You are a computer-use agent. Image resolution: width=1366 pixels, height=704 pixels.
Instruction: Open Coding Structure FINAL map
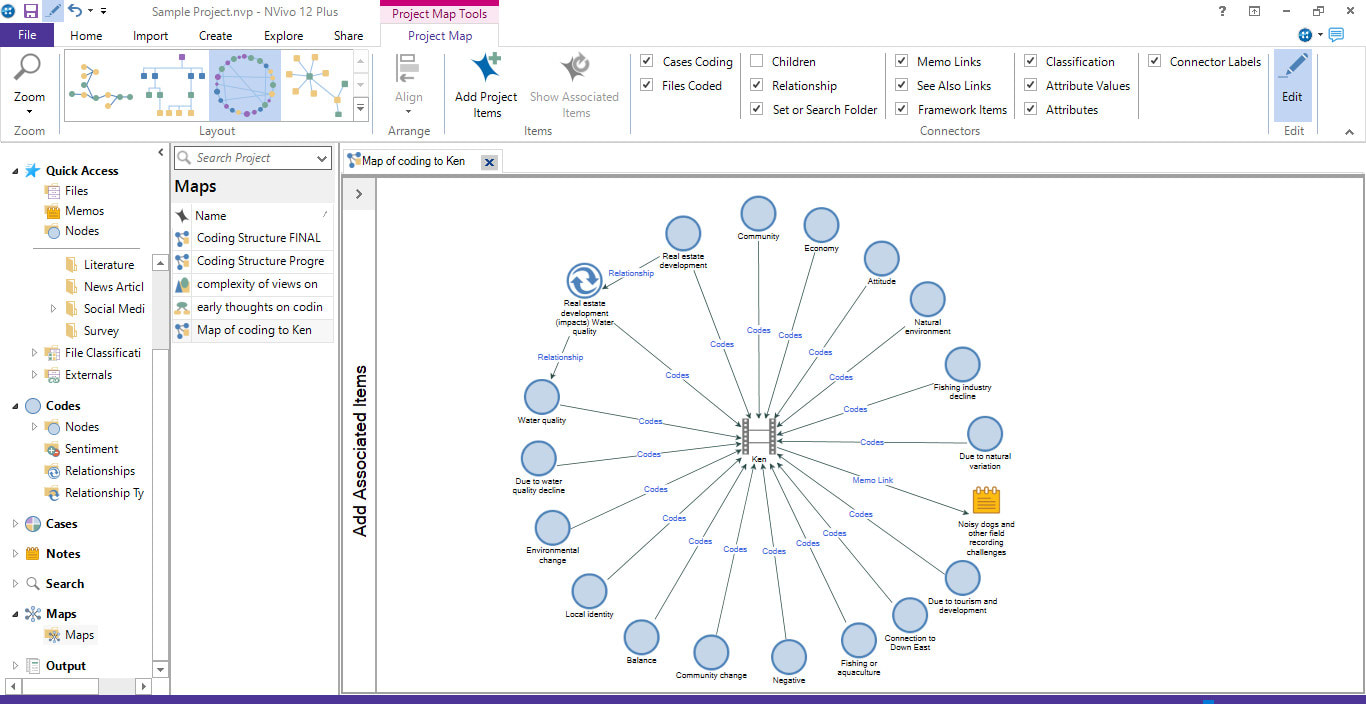(252, 238)
